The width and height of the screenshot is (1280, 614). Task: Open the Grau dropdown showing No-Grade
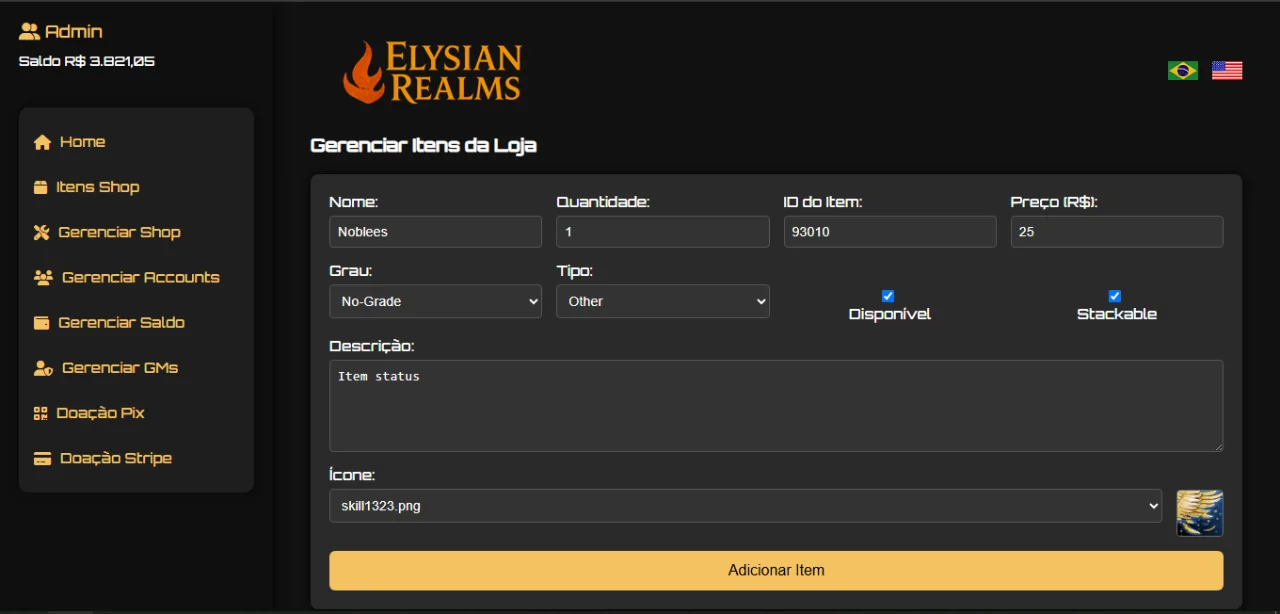(x=435, y=301)
